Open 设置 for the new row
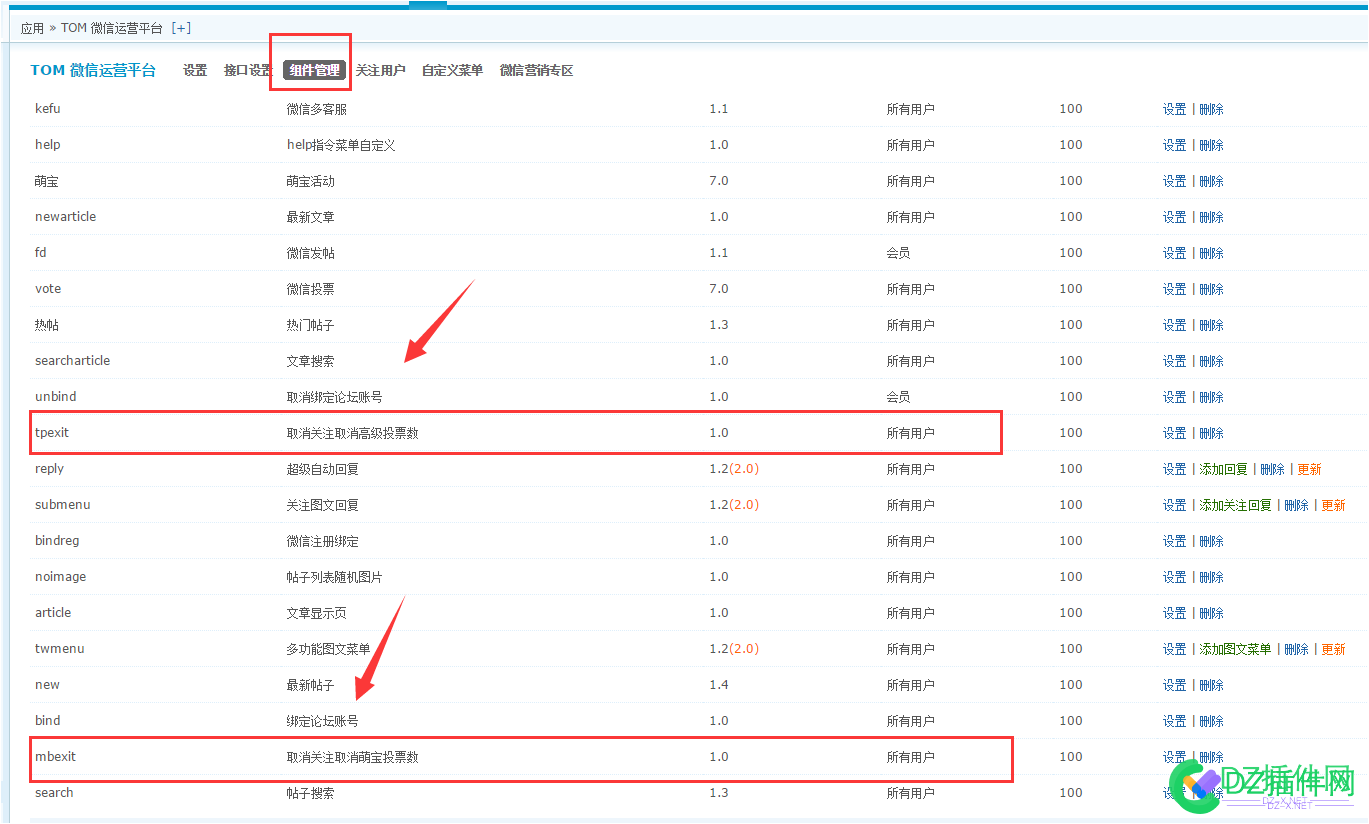The height and width of the screenshot is (824, 1369). [x=1174, y=685]
